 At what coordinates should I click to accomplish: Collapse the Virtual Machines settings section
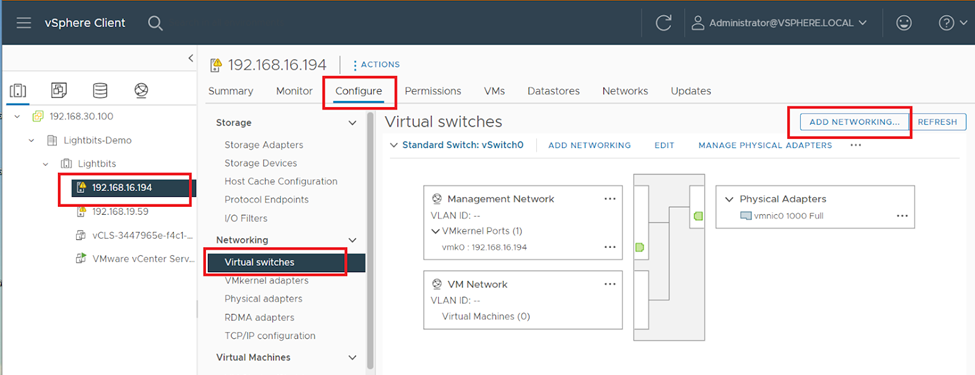click(353, 358)
